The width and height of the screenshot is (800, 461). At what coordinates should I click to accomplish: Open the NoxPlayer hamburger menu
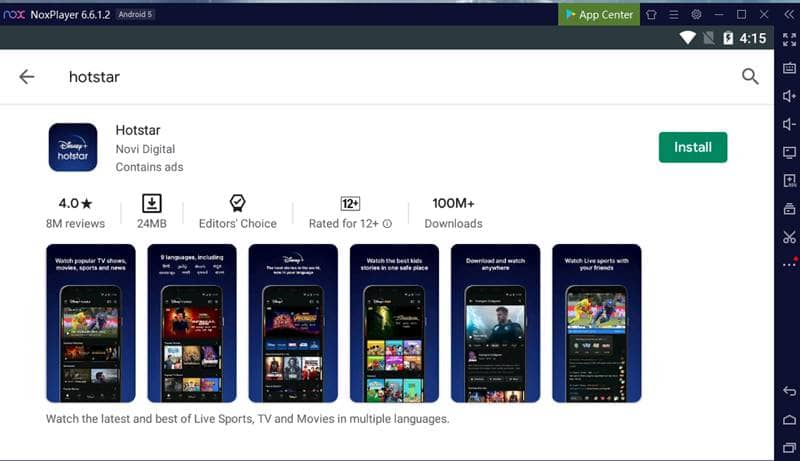click(673, 15)
